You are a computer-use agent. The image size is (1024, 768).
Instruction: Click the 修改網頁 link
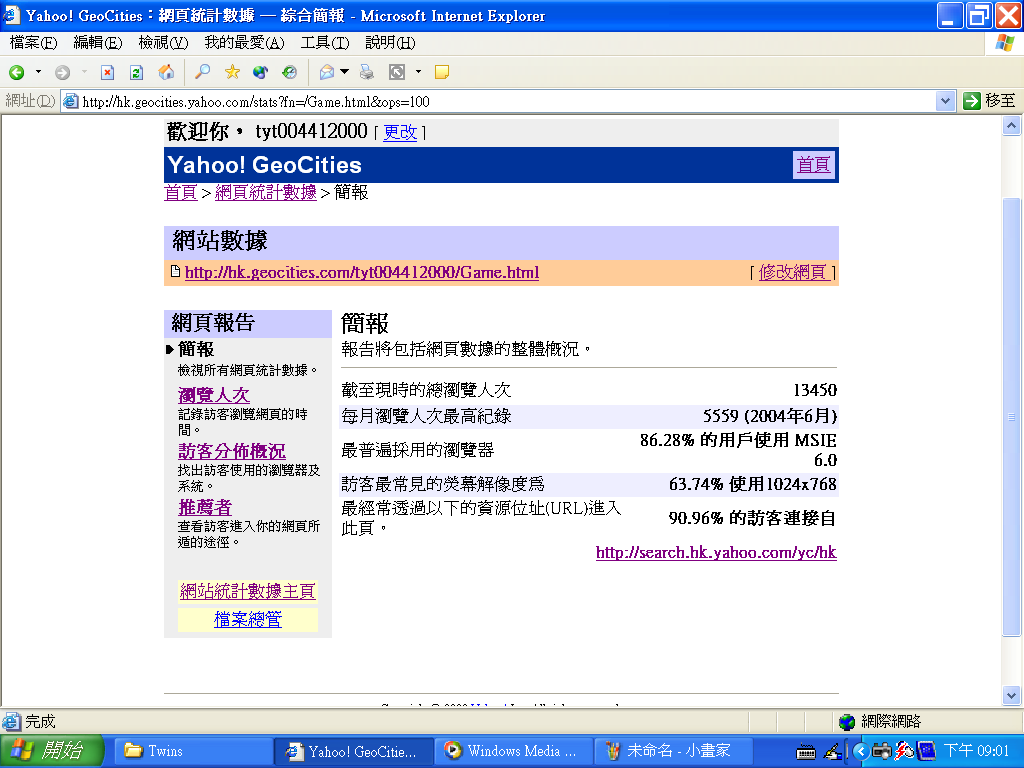793,272
